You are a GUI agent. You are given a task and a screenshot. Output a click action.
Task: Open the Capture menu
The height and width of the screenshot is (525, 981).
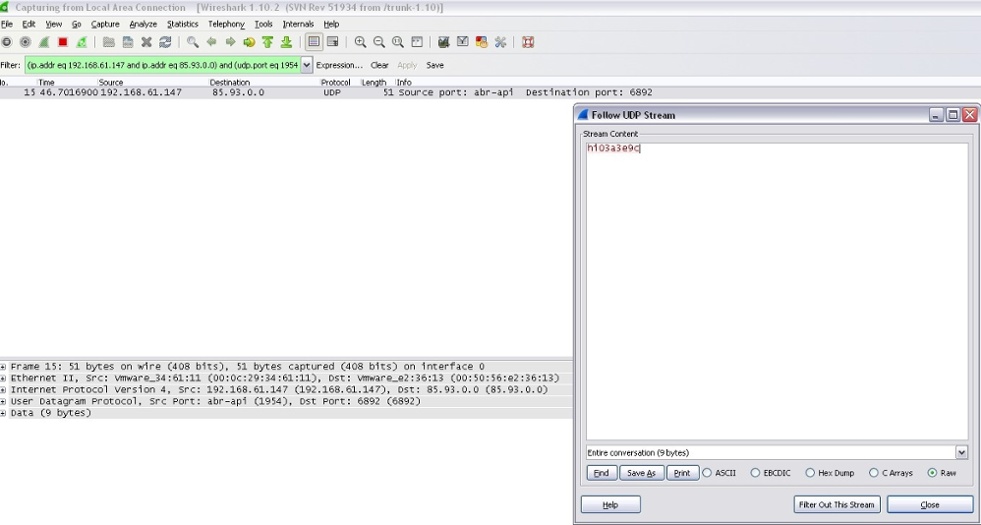coord(105,24)
